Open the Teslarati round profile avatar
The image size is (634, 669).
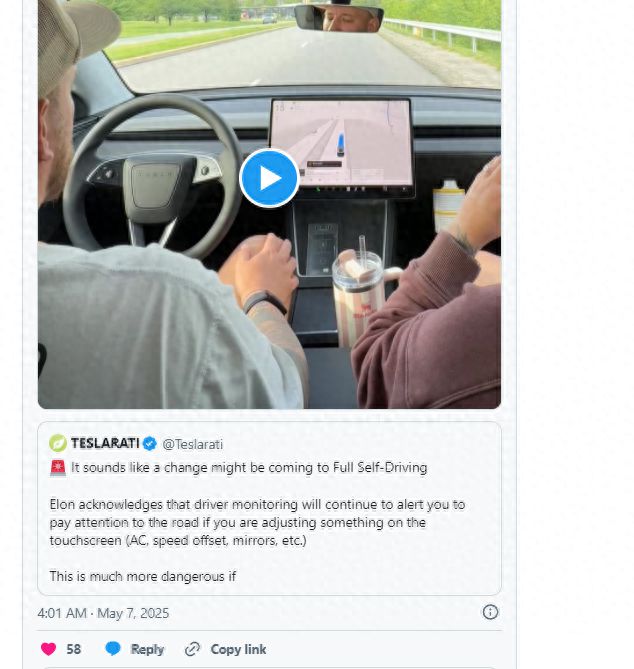point(58,443)
